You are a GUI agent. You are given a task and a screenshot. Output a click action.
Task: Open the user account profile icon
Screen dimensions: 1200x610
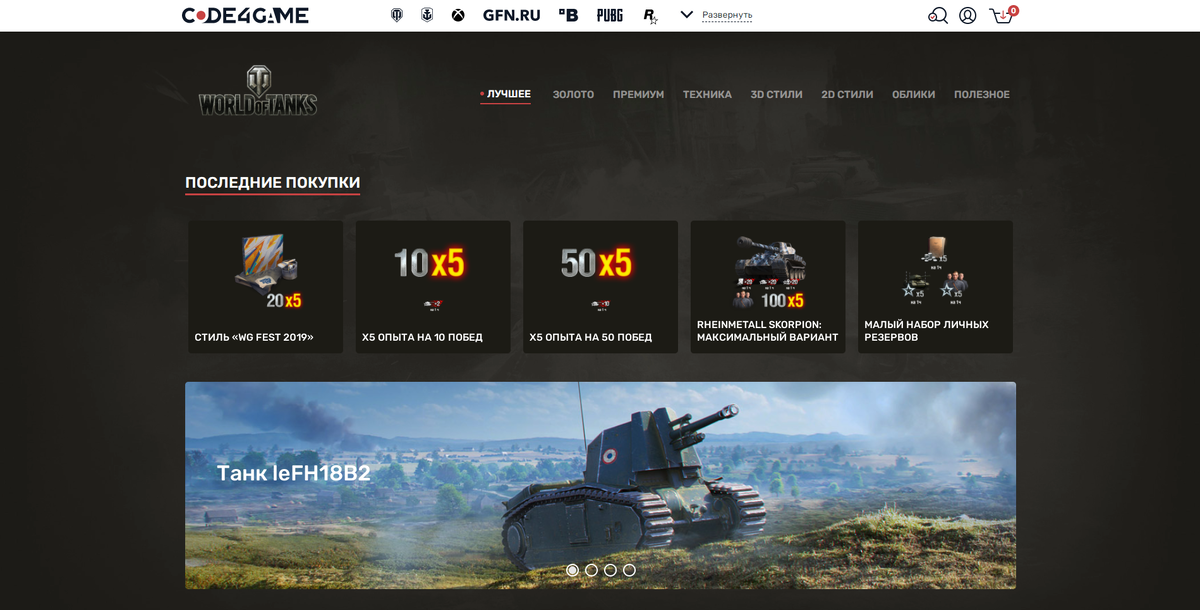coord(968,15)
